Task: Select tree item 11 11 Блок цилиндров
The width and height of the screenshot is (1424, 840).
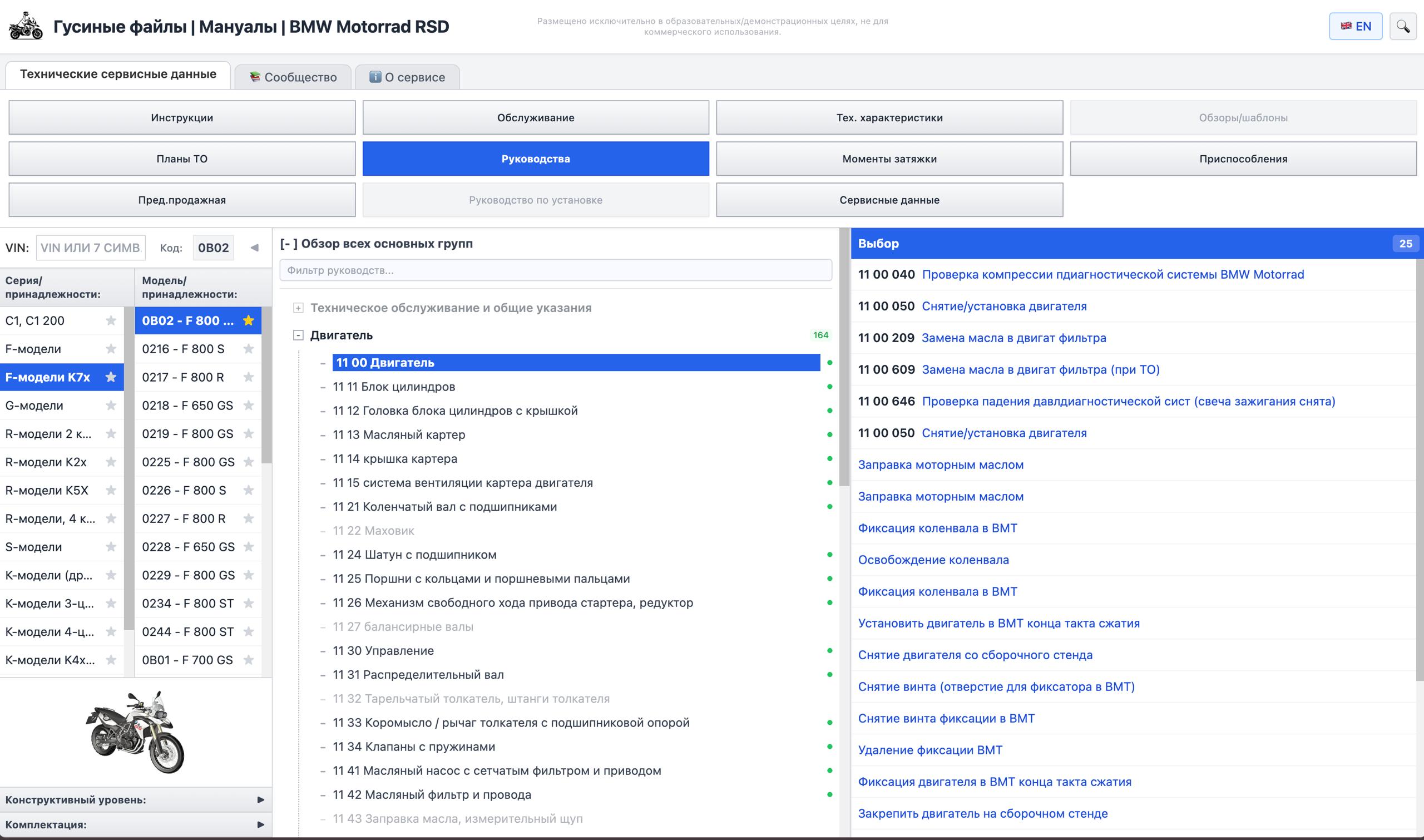Action: pyautogui.click(x=394, y=387)
